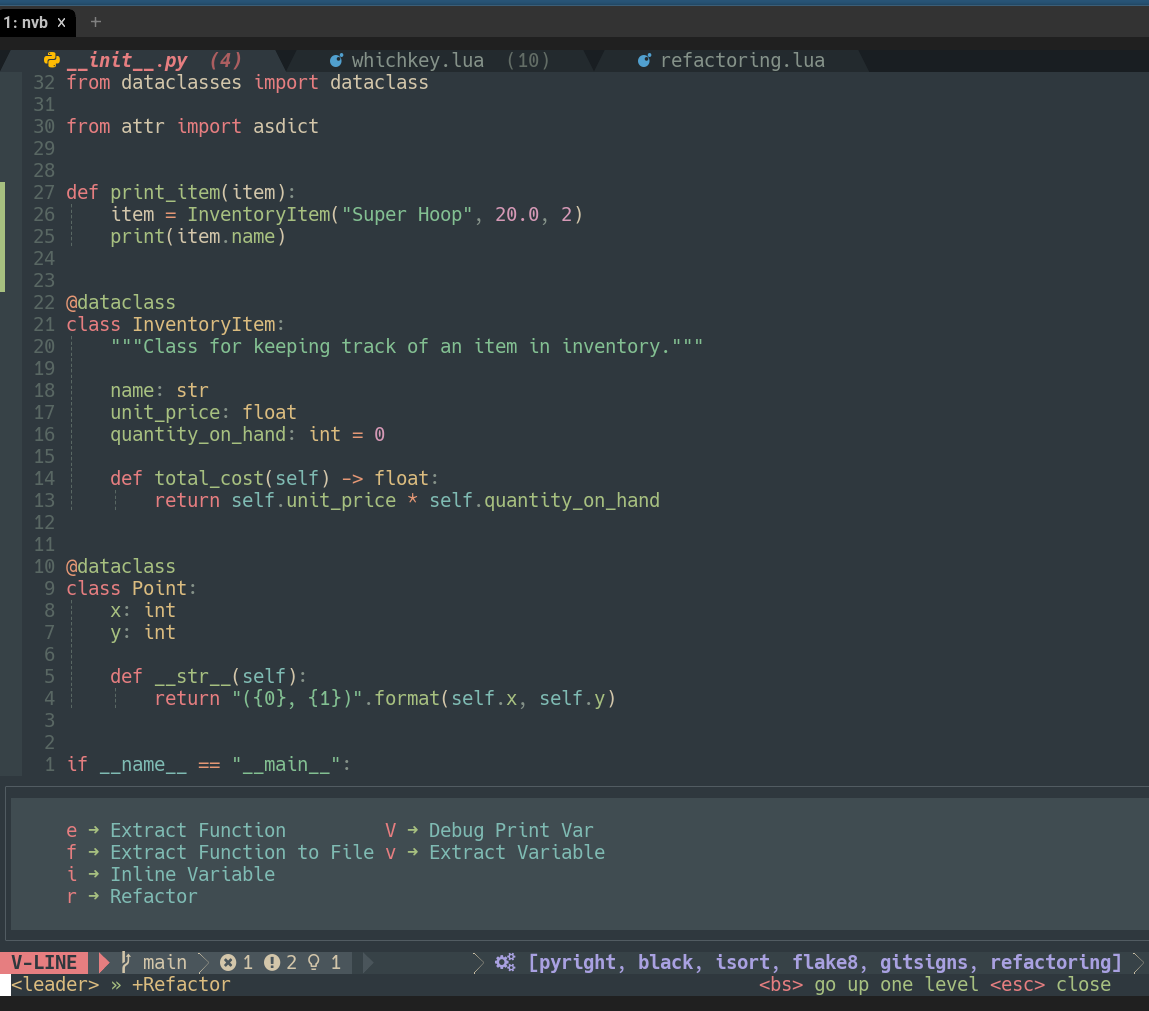Close the nvb tmux tab with its x

pyautogui.click(x=62, y=21)
